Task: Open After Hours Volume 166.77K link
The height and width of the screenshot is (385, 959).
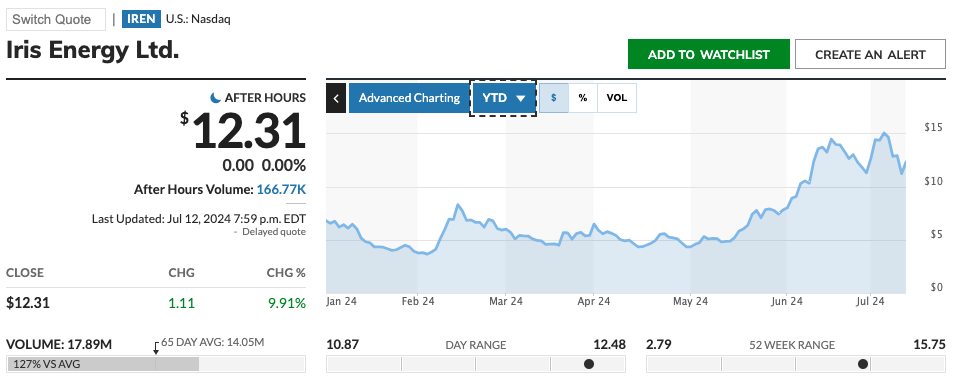Action: point(281,189)
